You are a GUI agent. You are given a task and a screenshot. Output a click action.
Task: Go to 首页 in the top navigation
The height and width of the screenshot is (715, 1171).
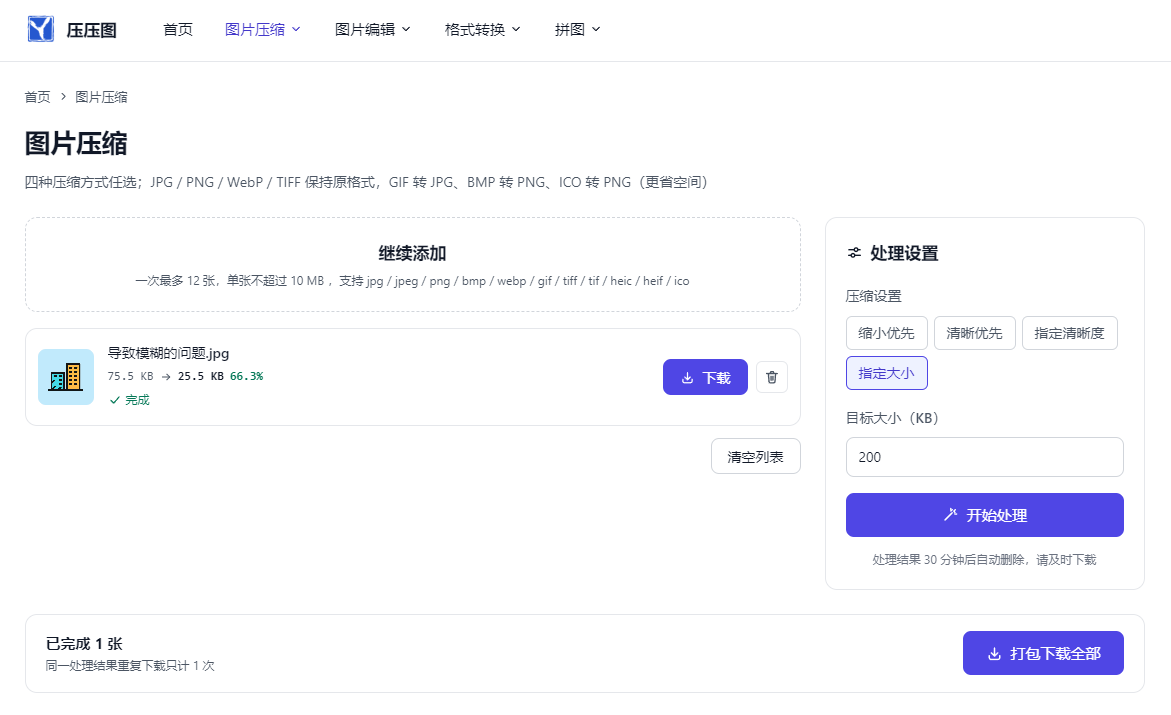178,30
